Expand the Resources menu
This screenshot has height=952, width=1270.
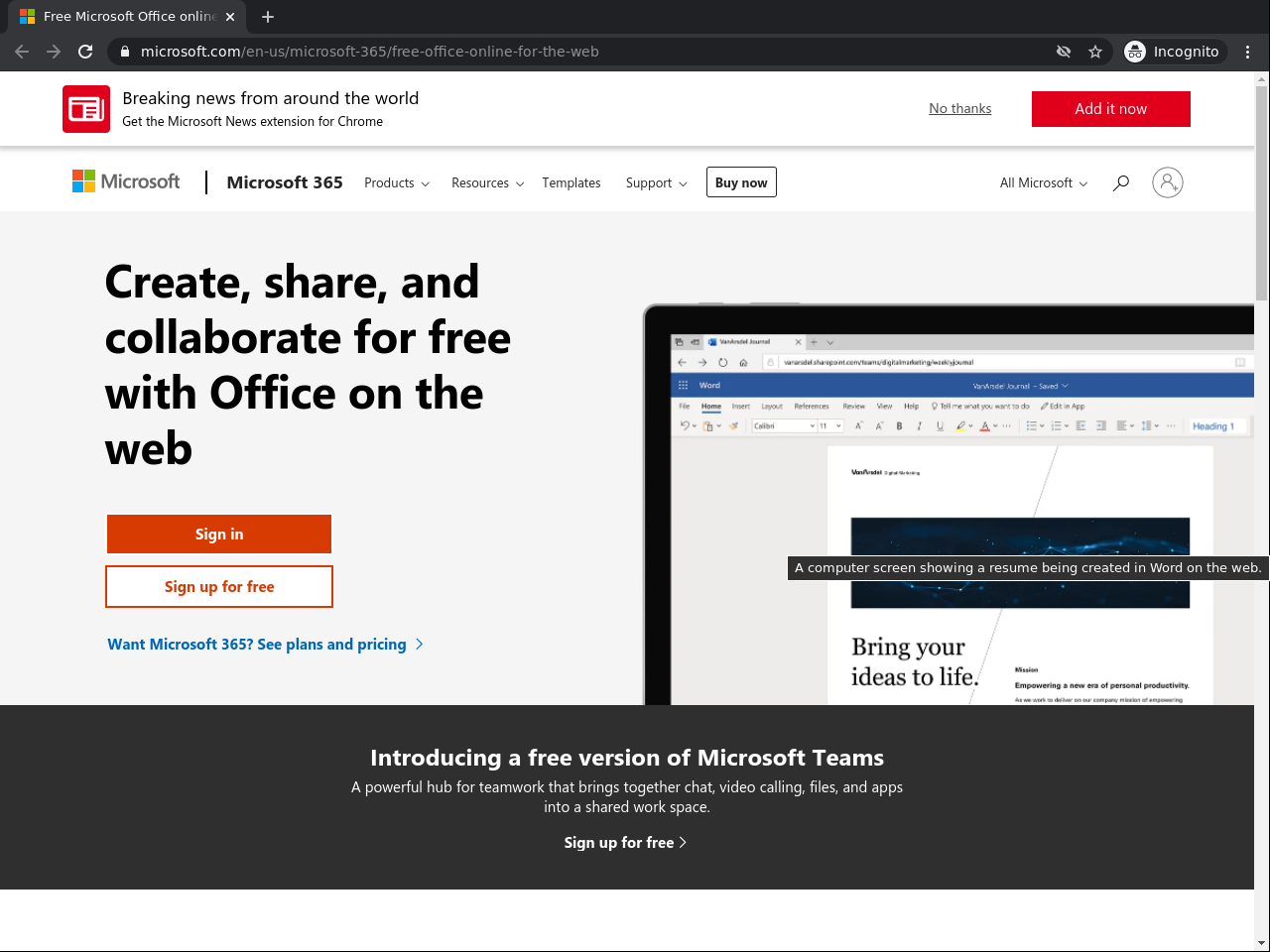487,183
